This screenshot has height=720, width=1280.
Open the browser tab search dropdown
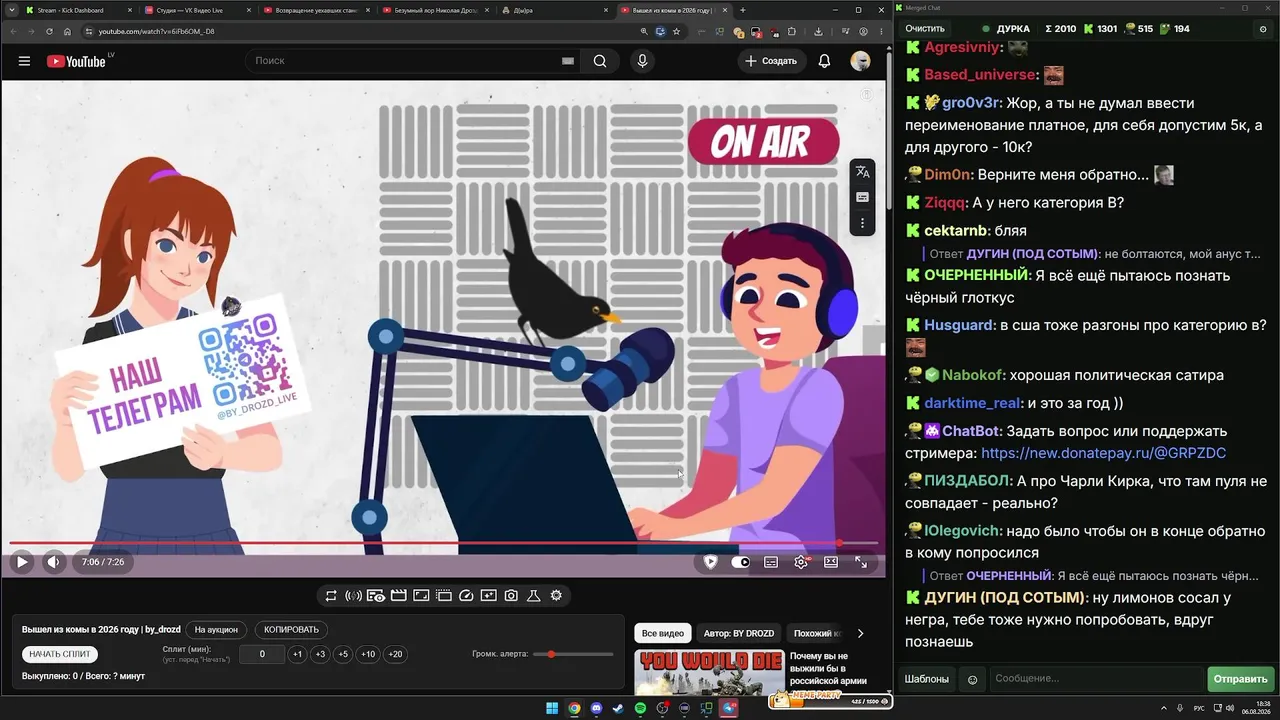click(10, 10)
